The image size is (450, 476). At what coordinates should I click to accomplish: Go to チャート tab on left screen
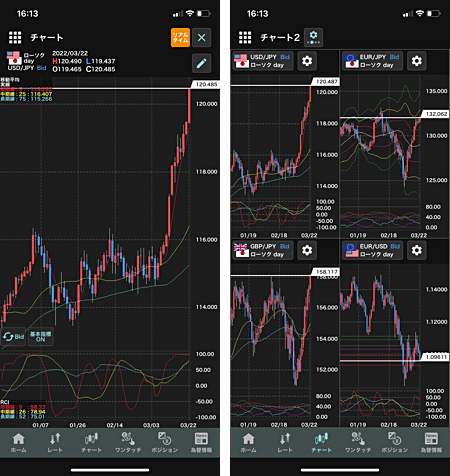point(91,442)
